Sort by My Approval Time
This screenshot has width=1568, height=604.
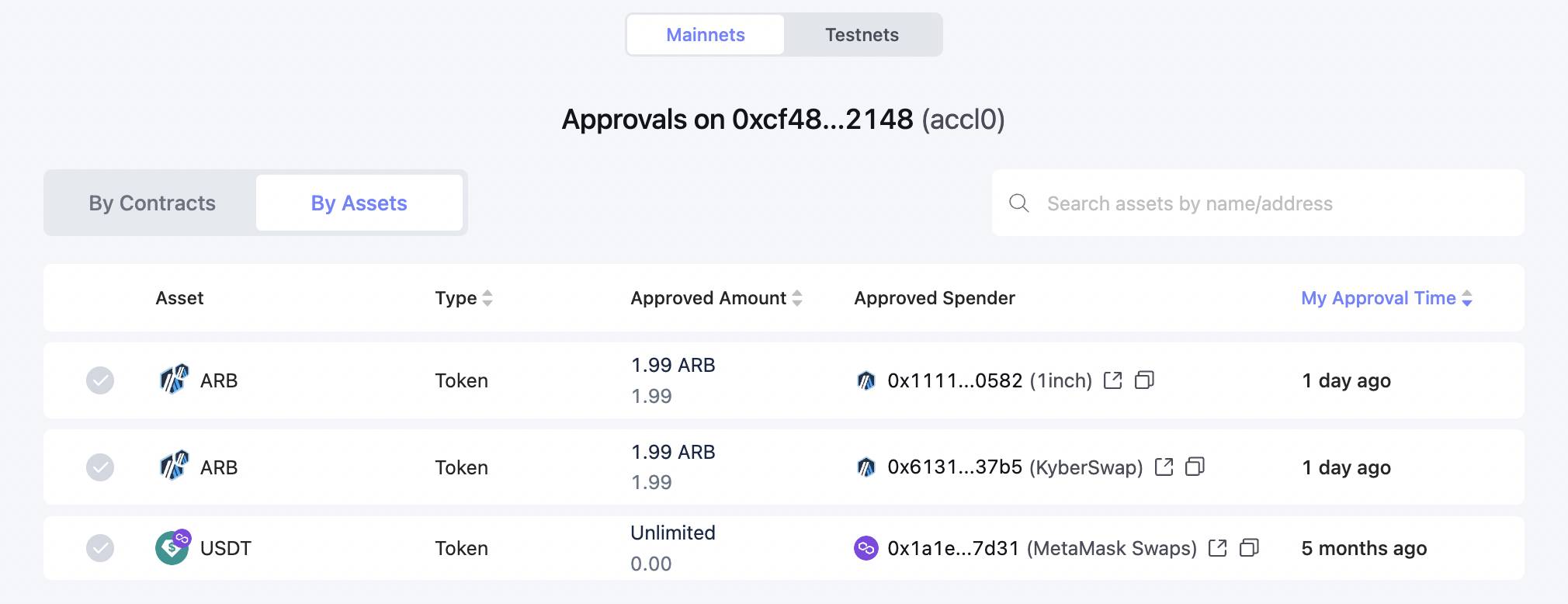(1386, 298)
